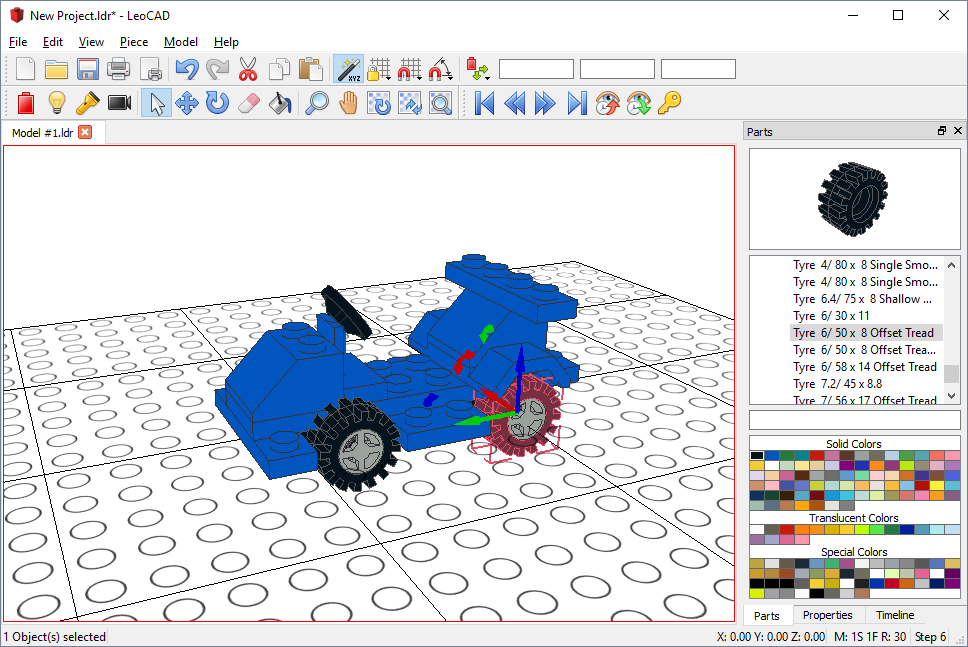Open the angle snap dropdown
Screen dimensions: 968x647
click(441, 69)
